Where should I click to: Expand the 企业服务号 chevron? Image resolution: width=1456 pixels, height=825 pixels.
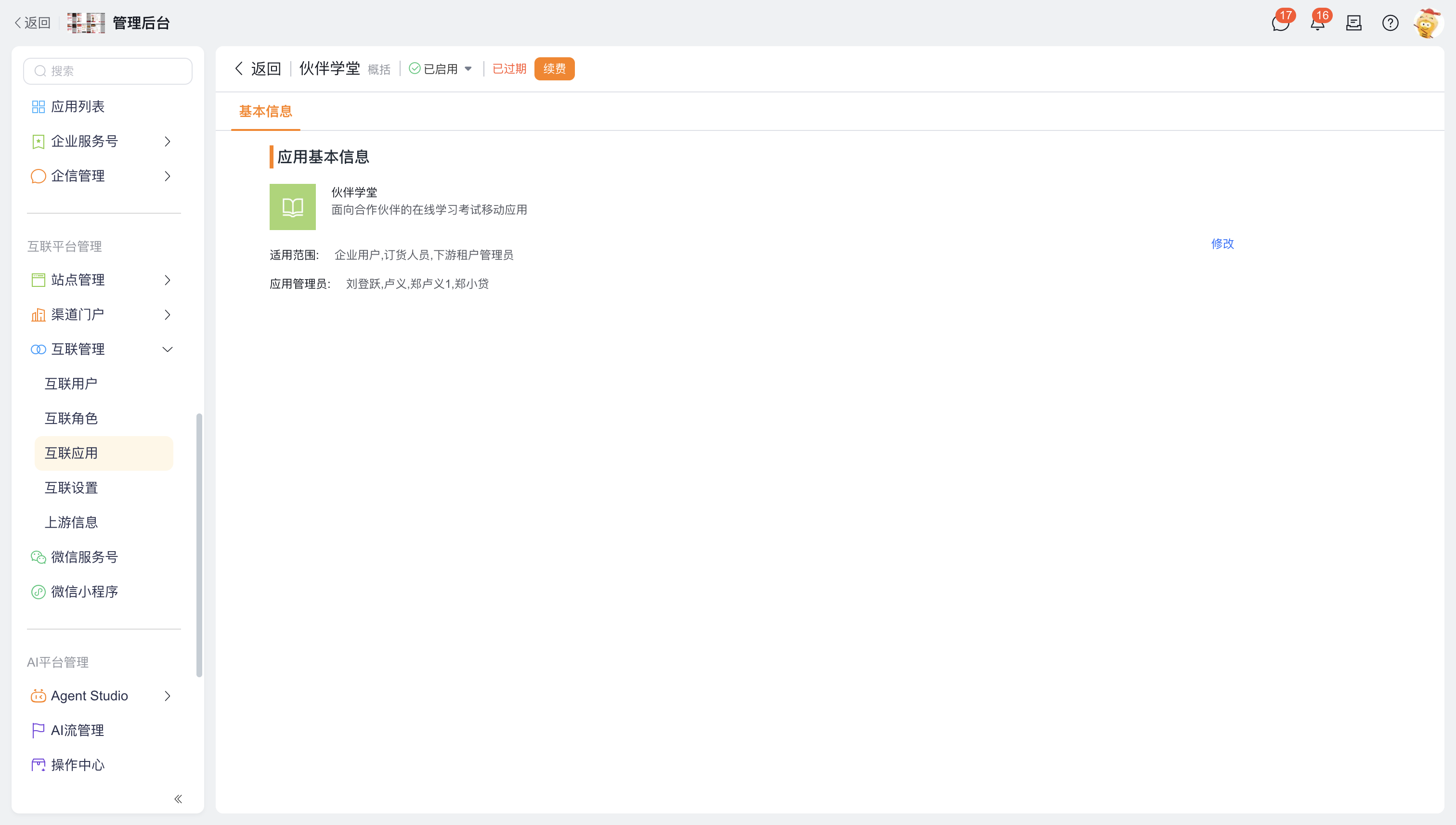pos(167,142)
